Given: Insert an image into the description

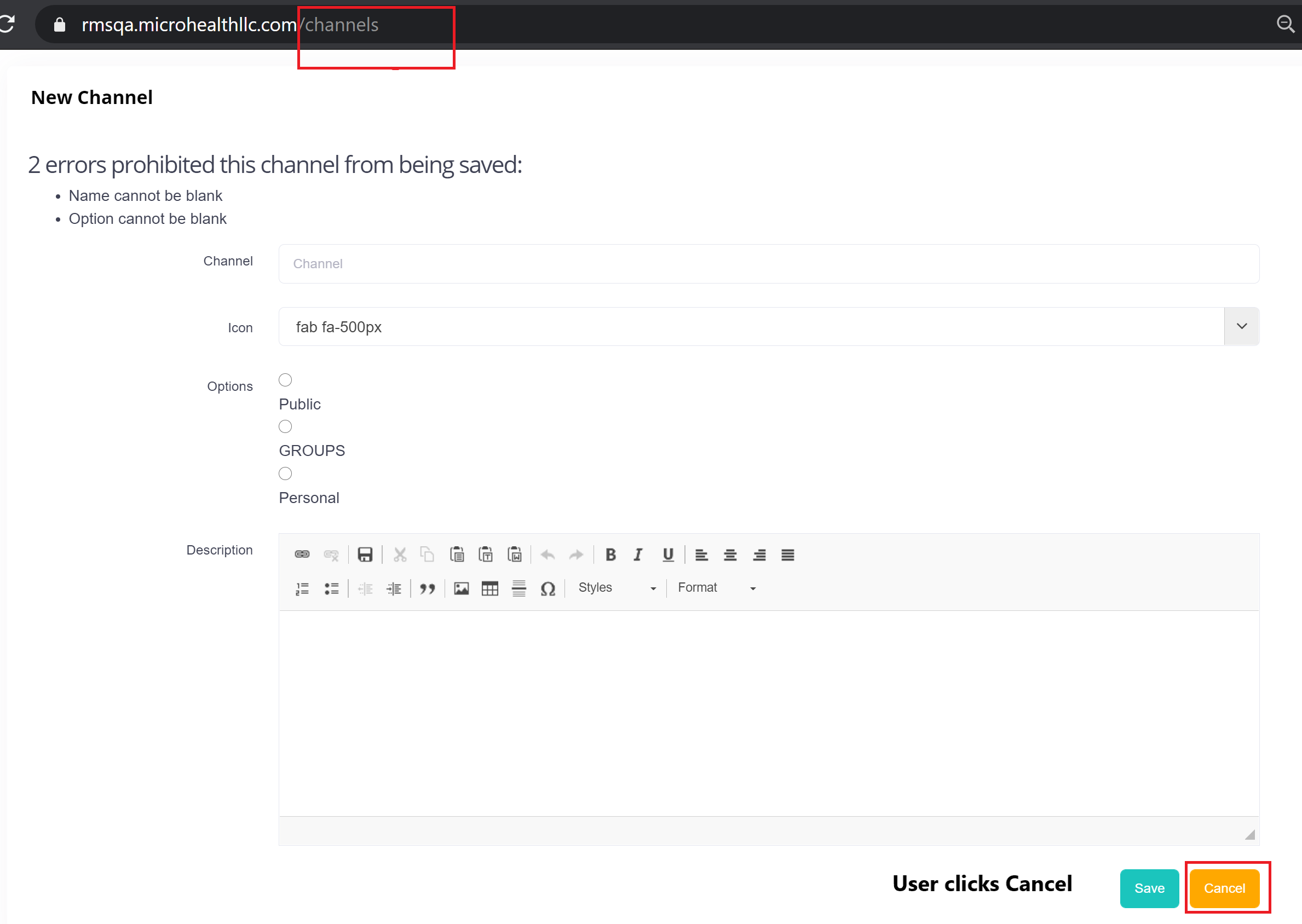Looking at the screenshot, I should (461, 588).
